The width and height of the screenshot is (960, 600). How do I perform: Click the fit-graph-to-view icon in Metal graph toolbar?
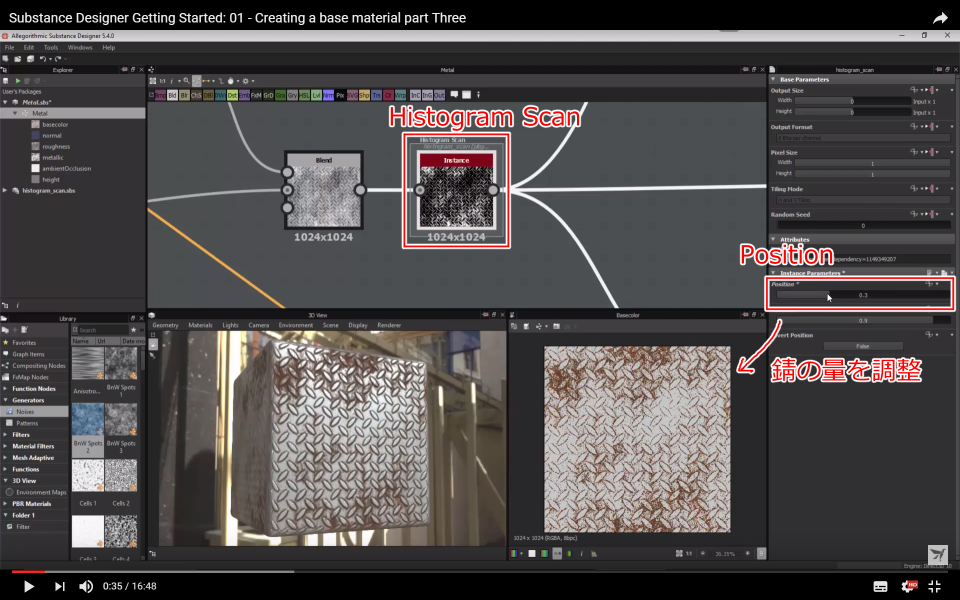pos(153,81)
